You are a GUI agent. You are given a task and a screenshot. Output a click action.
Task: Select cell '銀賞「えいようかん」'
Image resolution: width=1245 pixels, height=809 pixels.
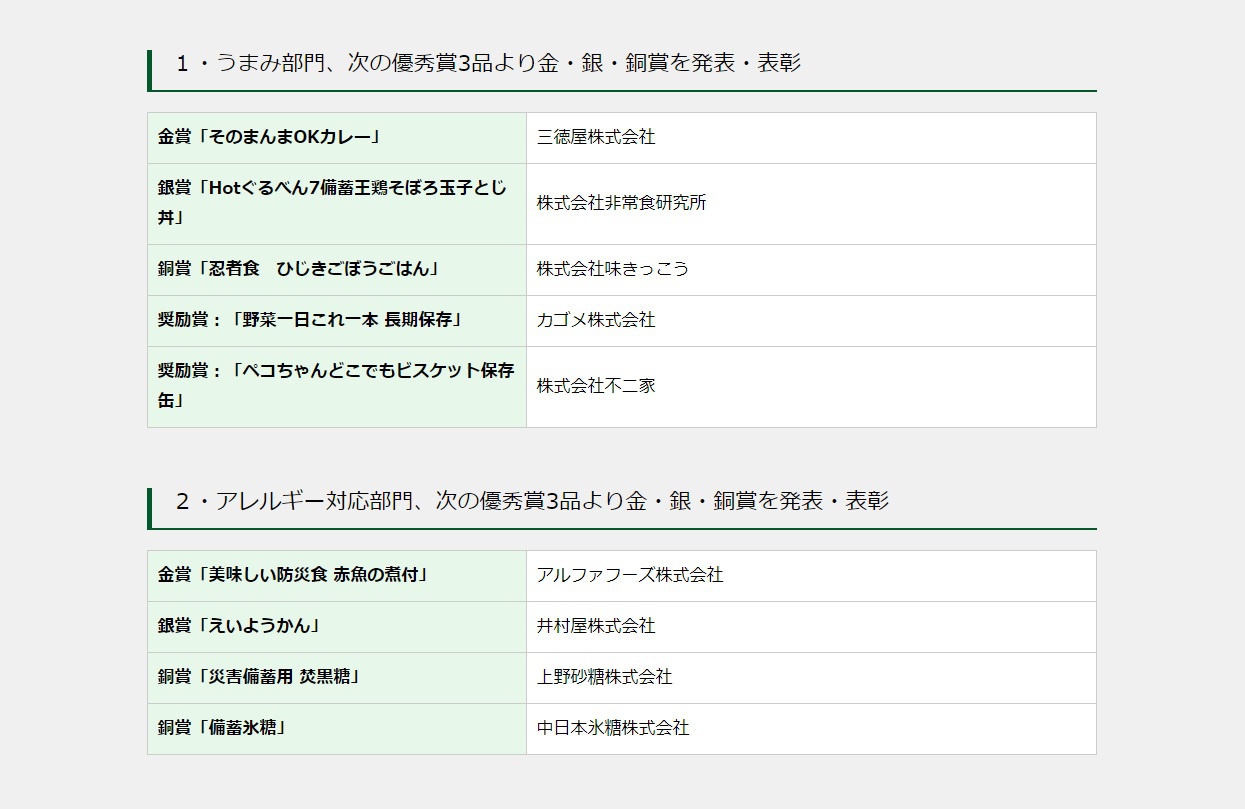[337, 627]
